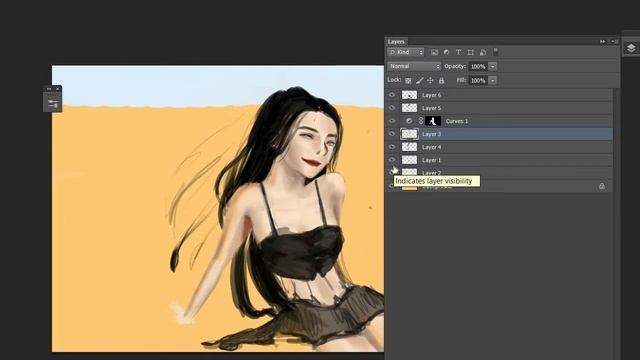
Task: Toggle visibility of Curves 1 layer
Action: pos(392,121)
